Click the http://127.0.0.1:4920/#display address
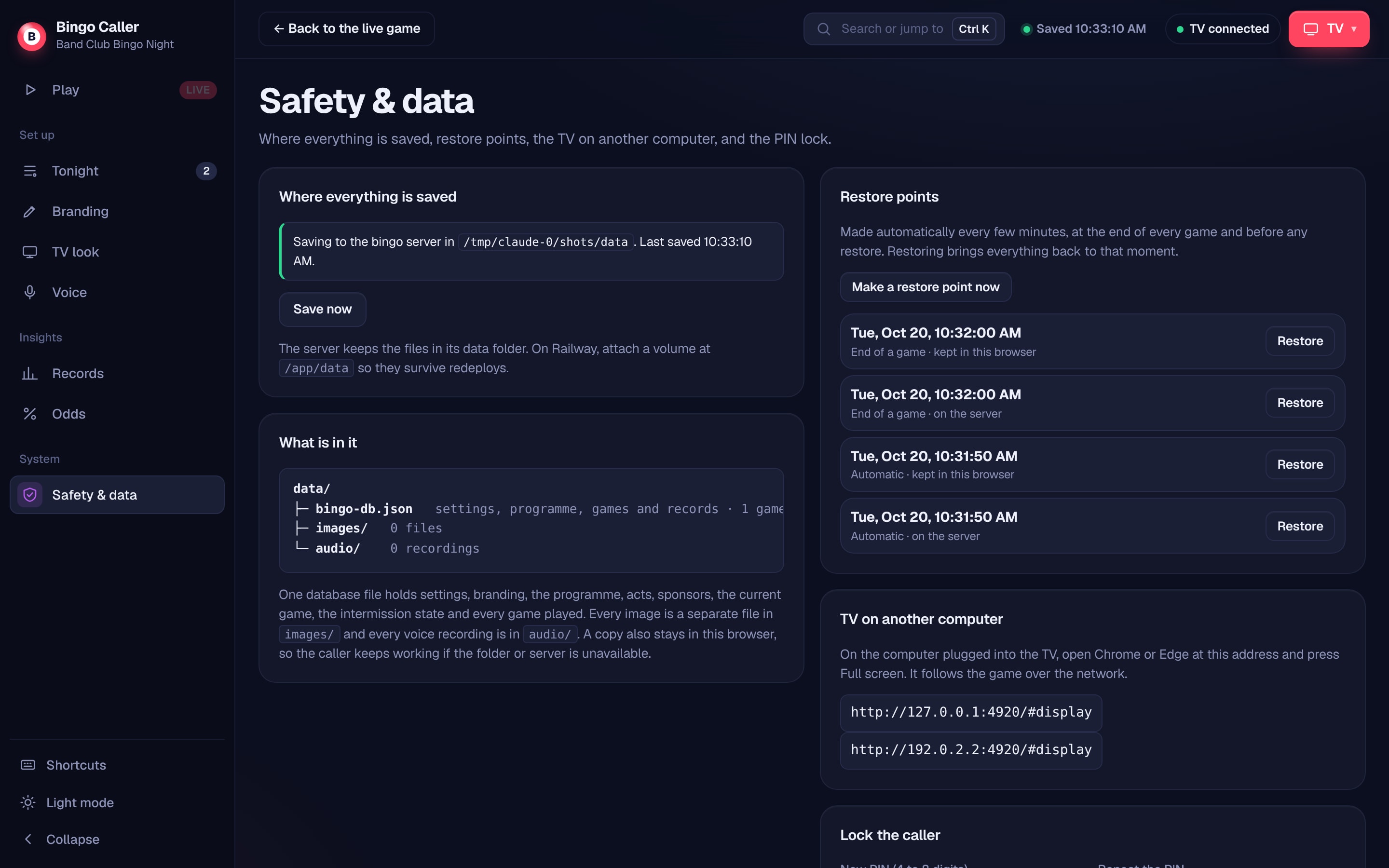Viewport: 1389px width, 868px height. coord(971,712)
